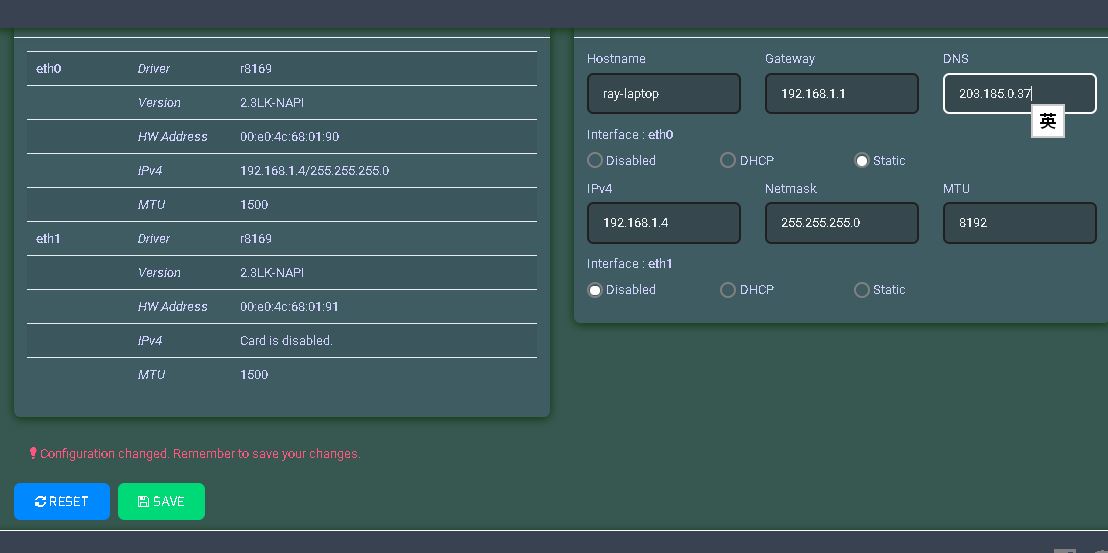Click the IPv4 input 192.168.1.4
Viewport: 1108px width, 553px height.
click(664, 222)
